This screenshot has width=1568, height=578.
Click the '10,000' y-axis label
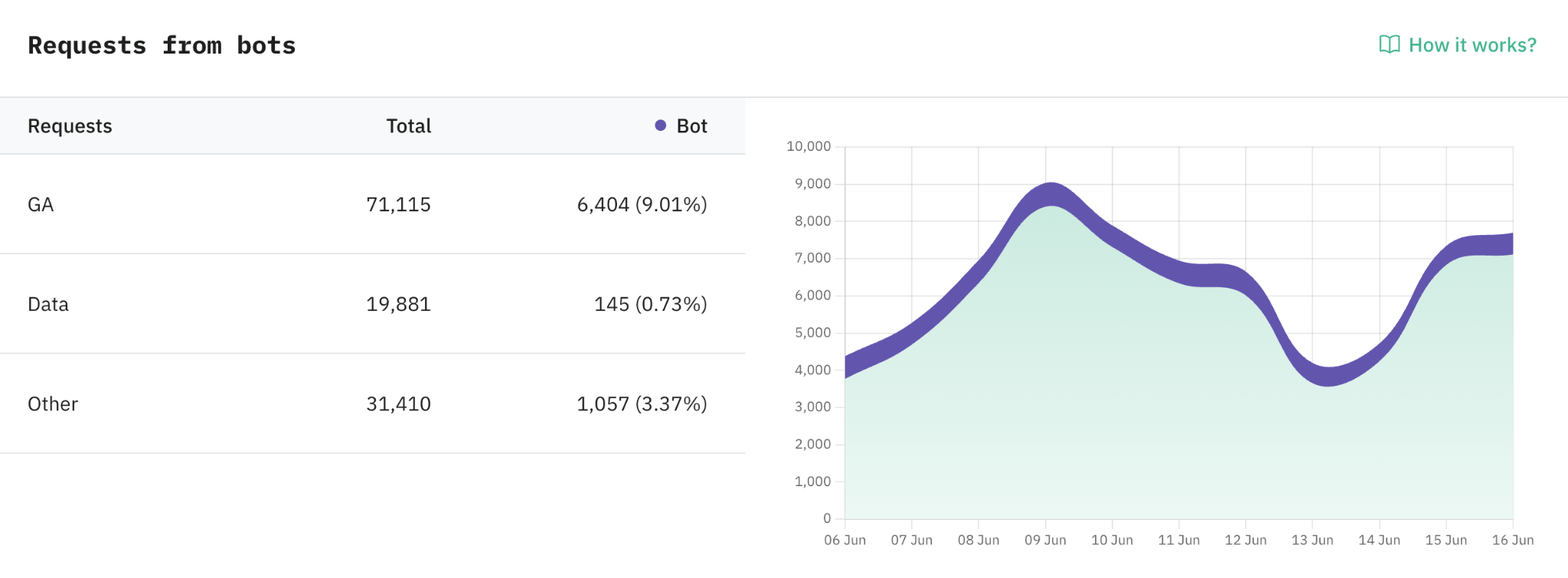tap(808, 146)
